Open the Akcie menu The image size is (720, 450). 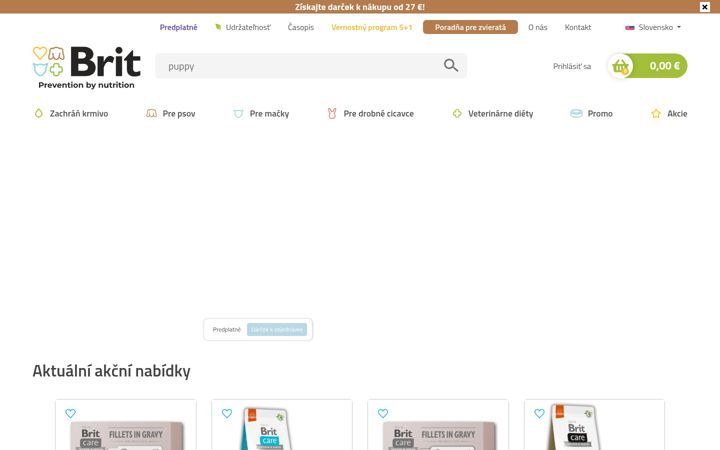(x=677, y=113)
